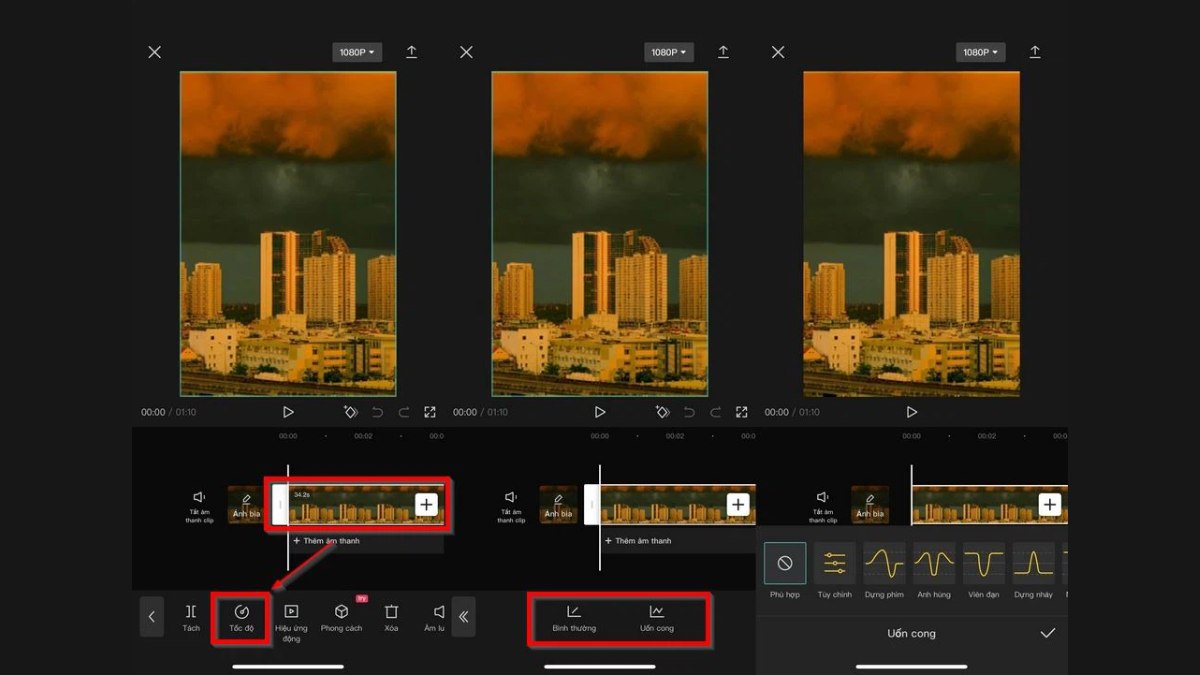The image size is (1200, 675).
Task: Expand 1080P dropdown above the curve presets
Action: coord(981,52)
